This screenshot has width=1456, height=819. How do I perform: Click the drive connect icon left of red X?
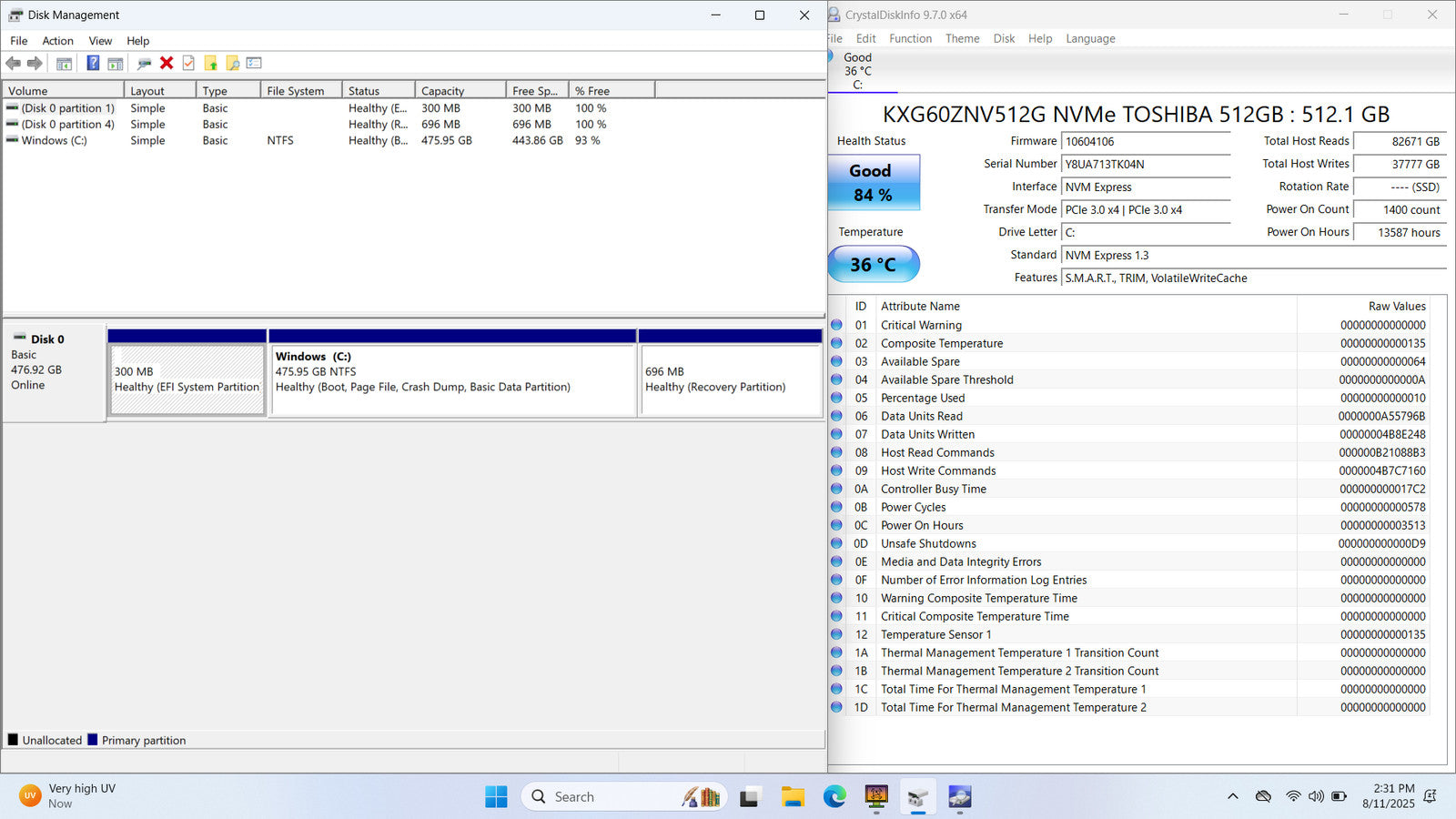pos(144,63)
